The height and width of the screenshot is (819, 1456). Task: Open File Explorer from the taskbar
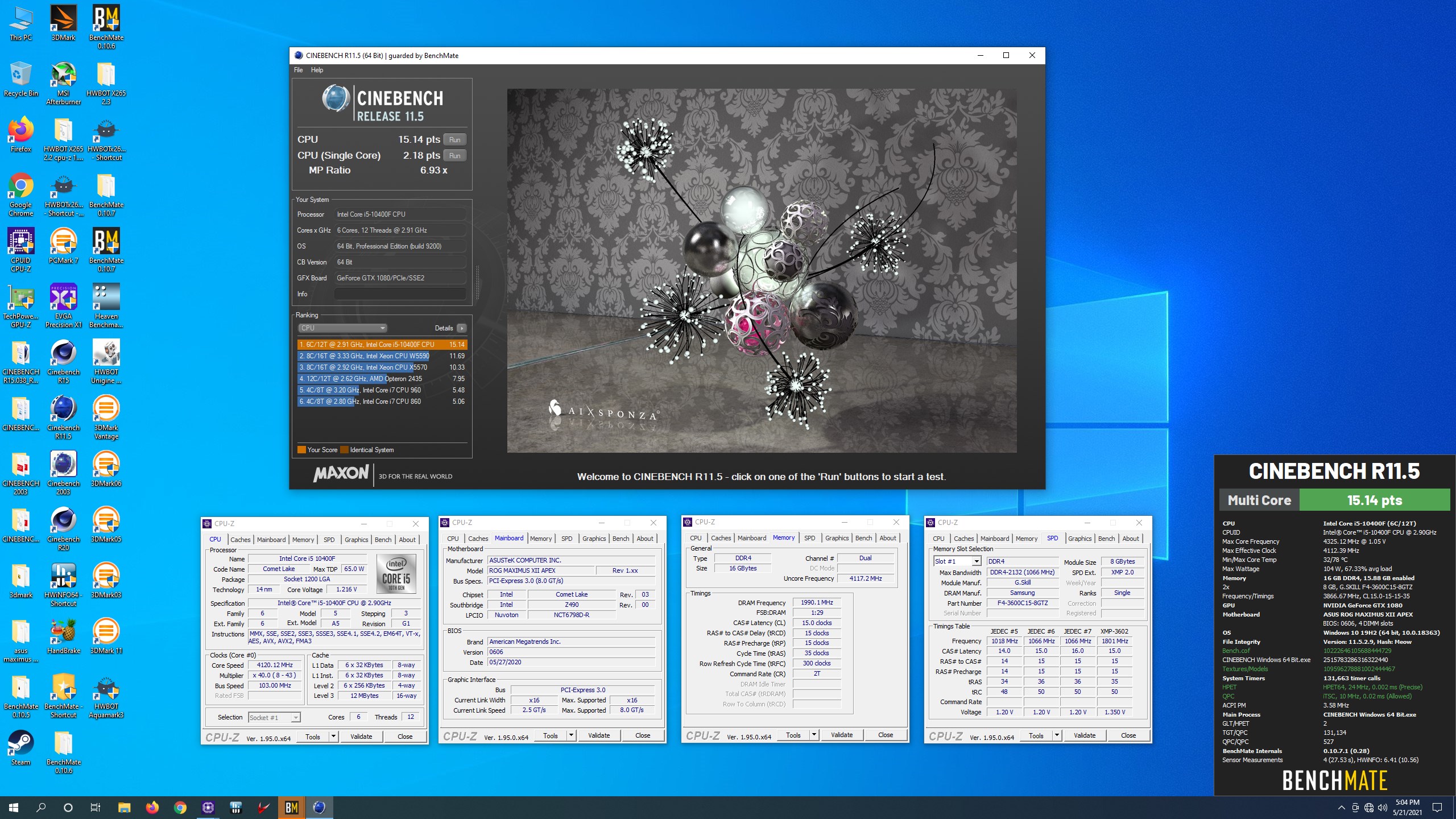(x=124, y=807)
